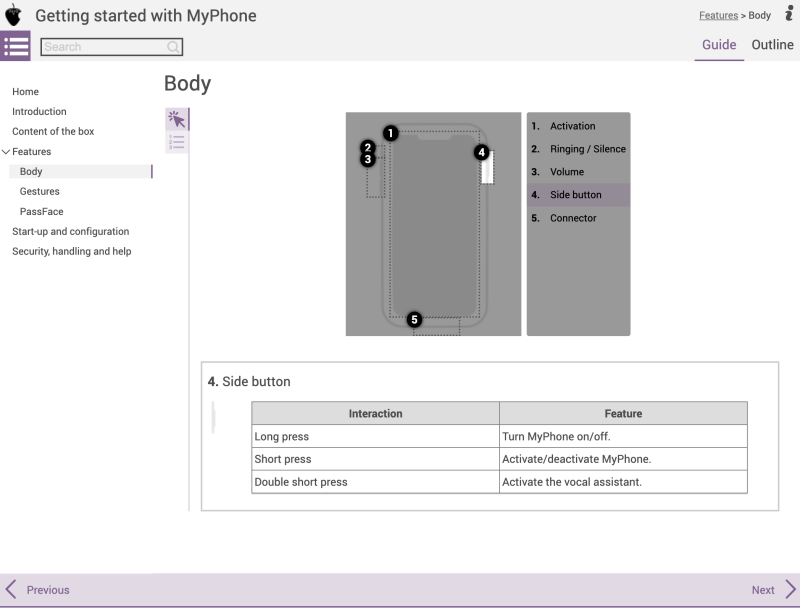Click into the Search input field
800x608 pixels.
(105, 47)
